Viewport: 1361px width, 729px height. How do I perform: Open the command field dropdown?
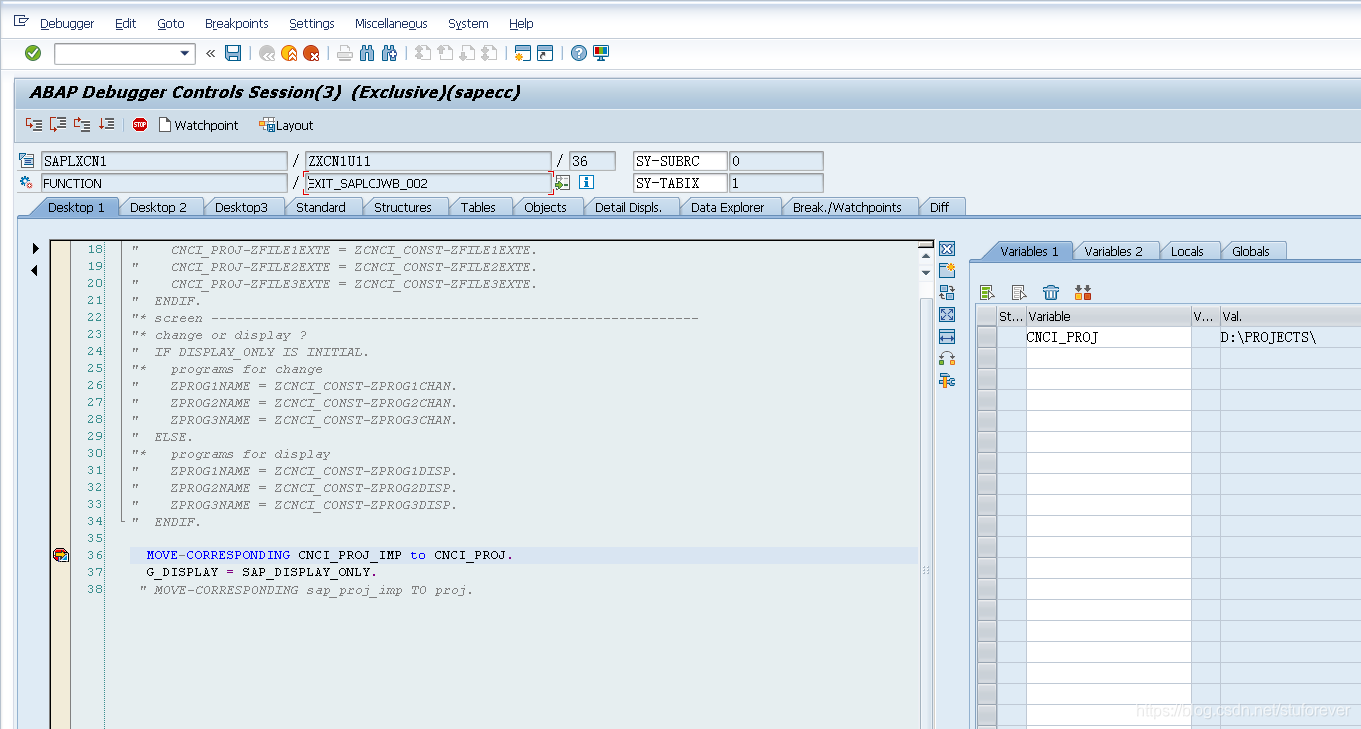[185, 54]
